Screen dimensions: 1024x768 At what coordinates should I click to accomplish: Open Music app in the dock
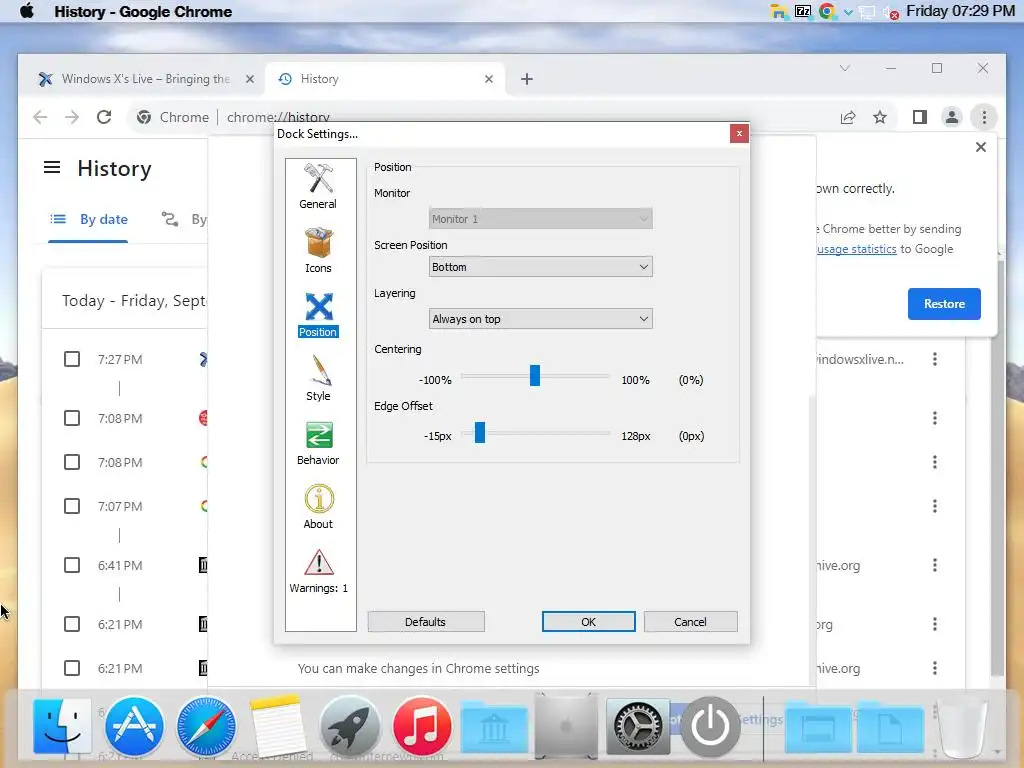421,726
